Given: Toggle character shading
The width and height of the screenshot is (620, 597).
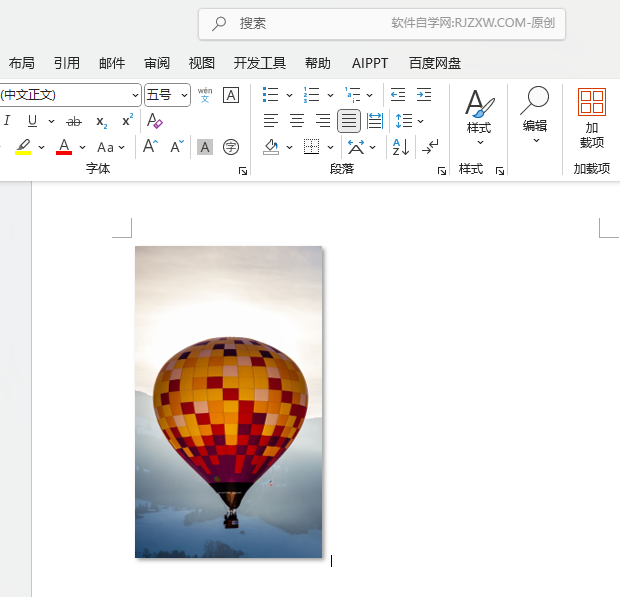Looking at the screenshot, I should (205, 147).
